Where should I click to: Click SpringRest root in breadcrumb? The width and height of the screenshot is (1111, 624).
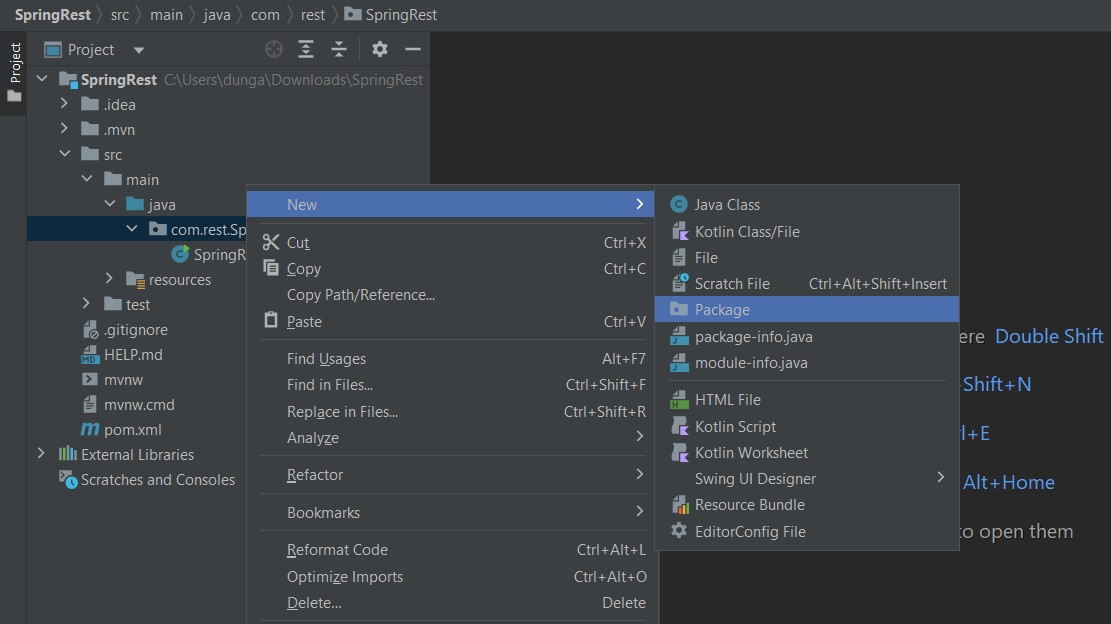(52, 14)
